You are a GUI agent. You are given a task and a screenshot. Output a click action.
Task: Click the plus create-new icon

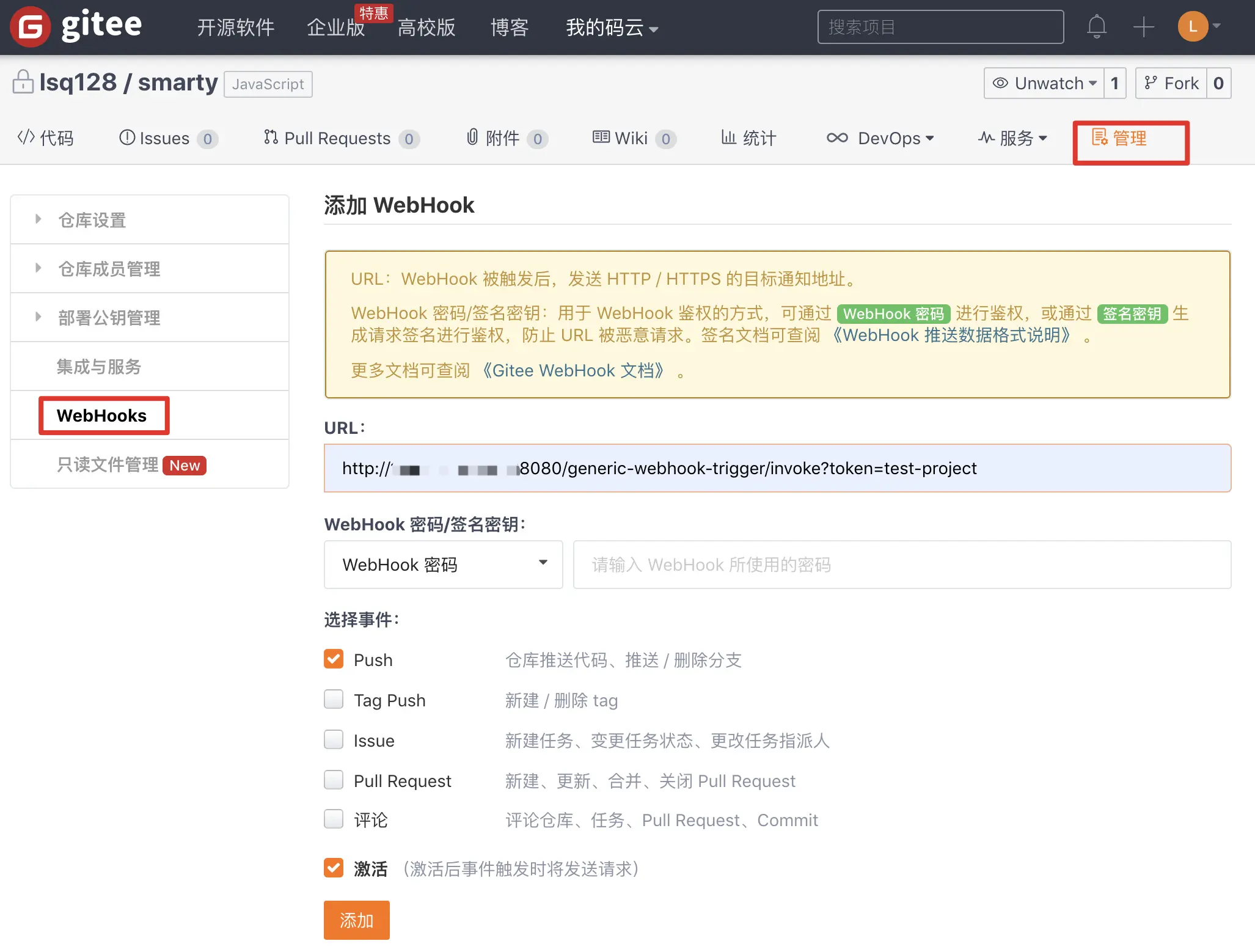click(1143, 27)
